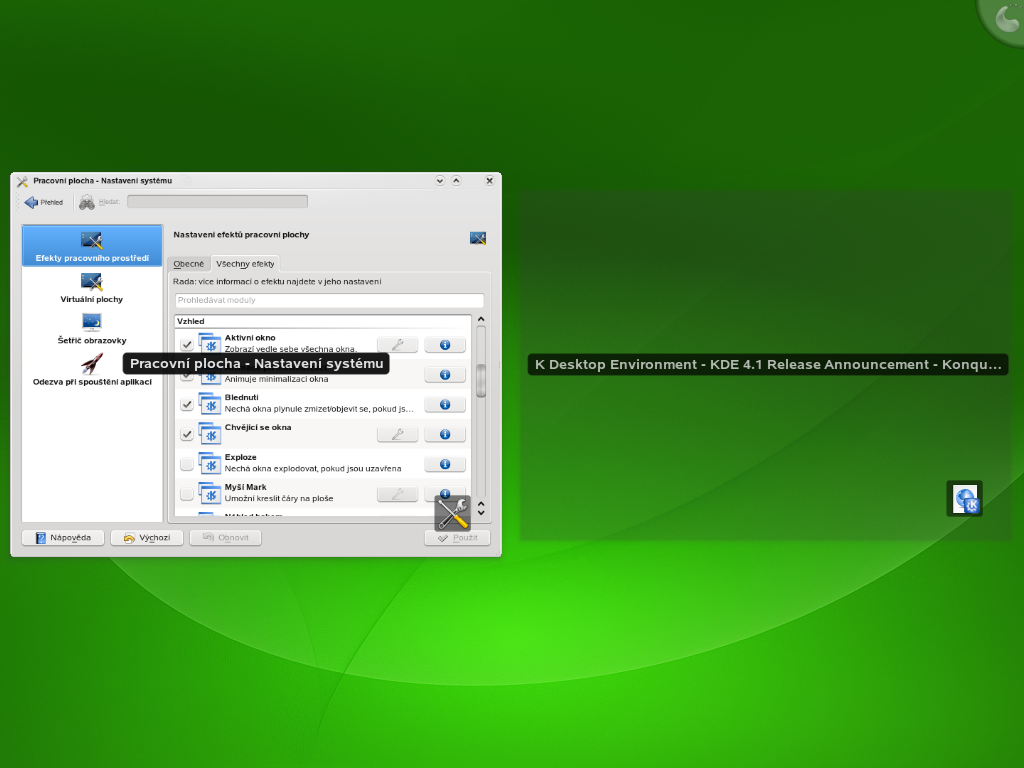
Task: Click 'Animuje minimalizaci okna' description
Action: click(276, 379)
